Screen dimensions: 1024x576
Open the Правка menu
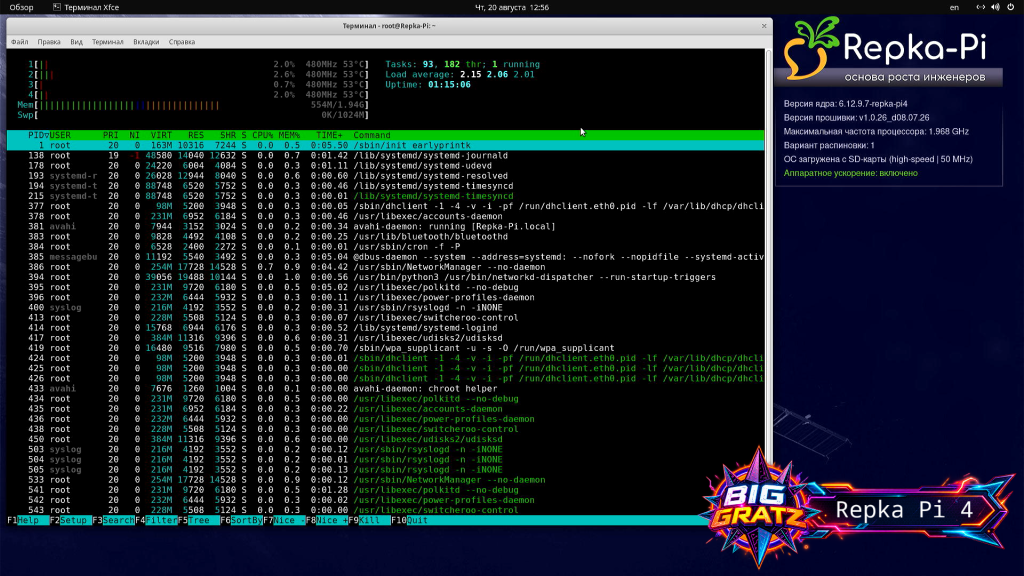pyautogui.click(x=49, y=42)
